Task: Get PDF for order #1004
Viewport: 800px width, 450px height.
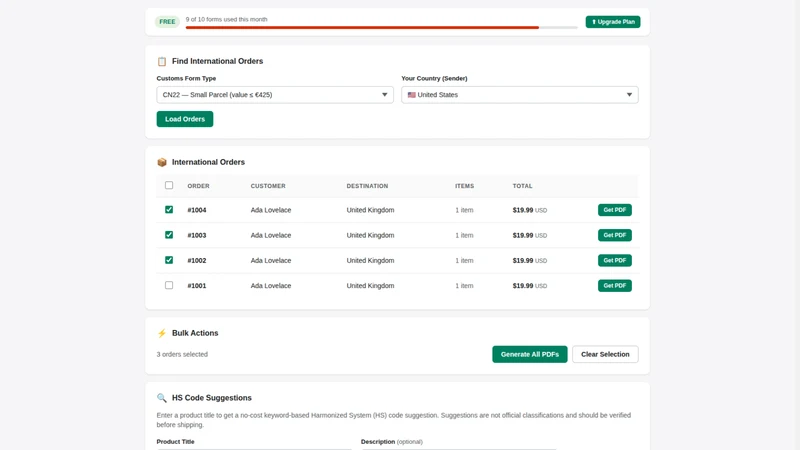Action: pyautogui.click(x=615, y=210)
